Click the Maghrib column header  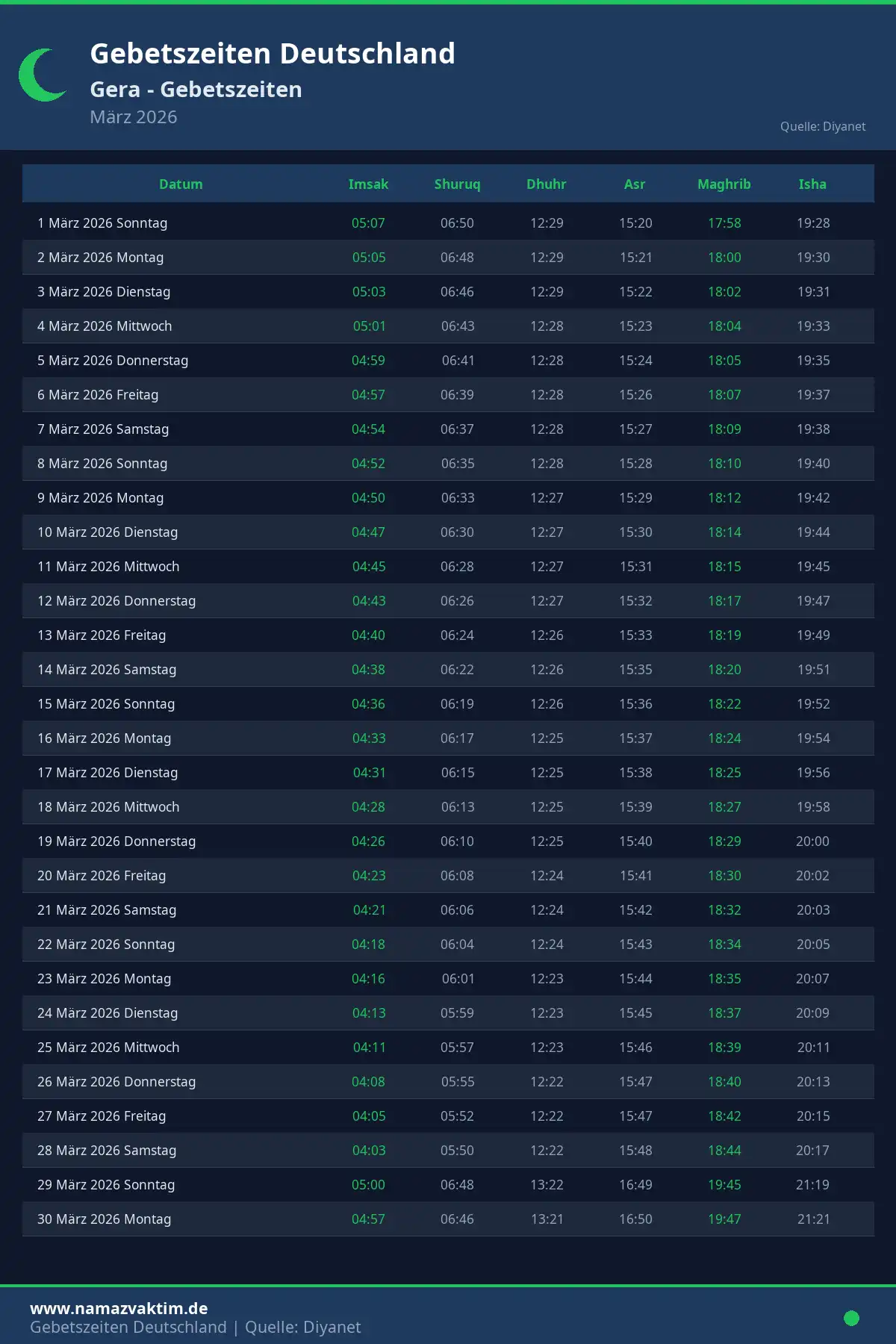(x=724, y=184)
